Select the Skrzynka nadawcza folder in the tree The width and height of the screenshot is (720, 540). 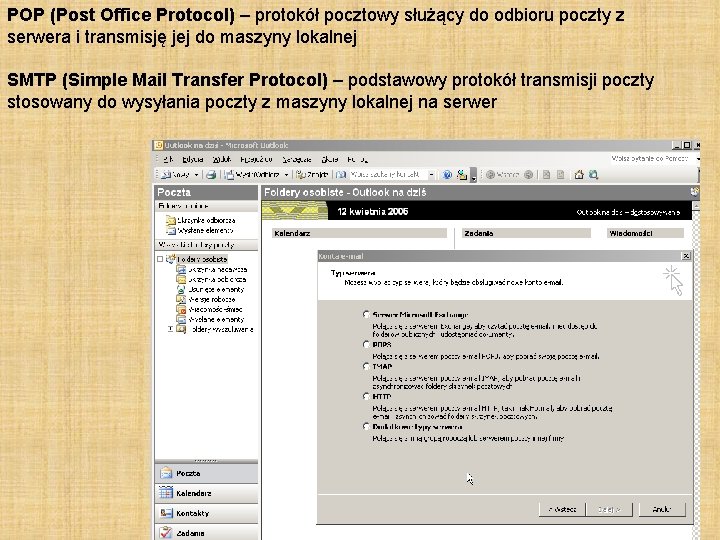pos(212,270)
